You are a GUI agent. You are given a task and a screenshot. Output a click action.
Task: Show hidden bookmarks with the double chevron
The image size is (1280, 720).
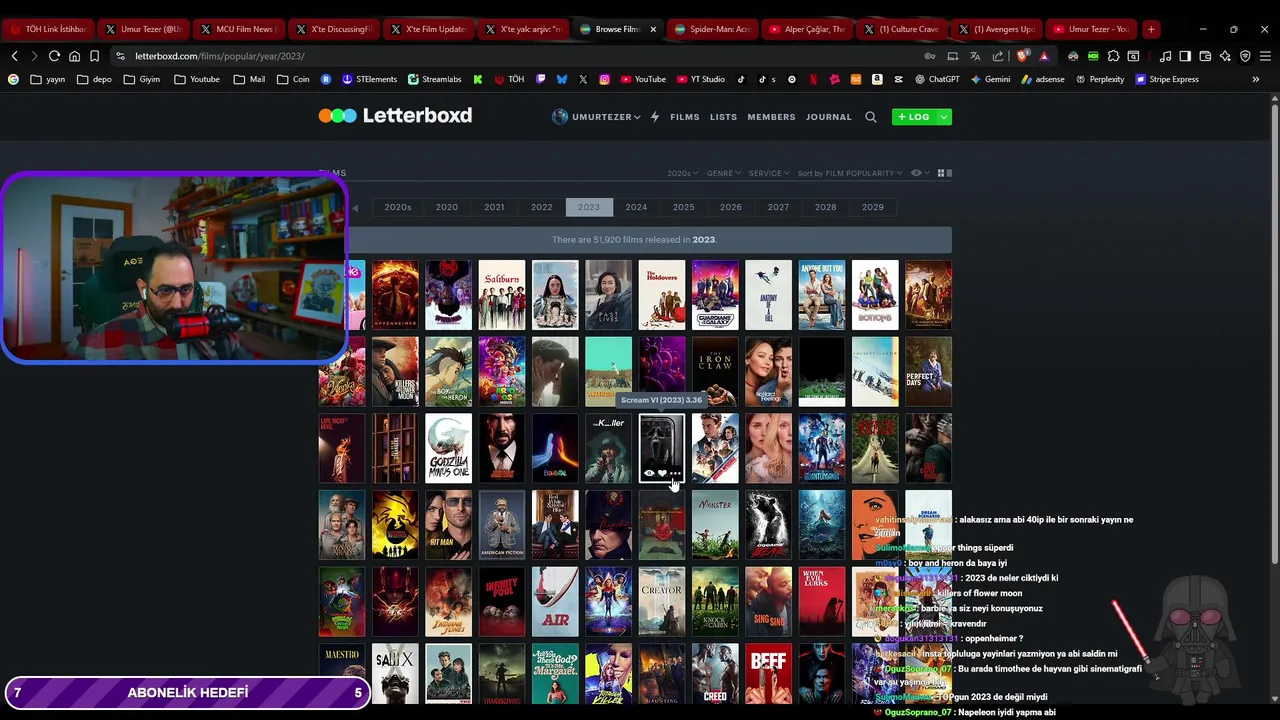1256,79
